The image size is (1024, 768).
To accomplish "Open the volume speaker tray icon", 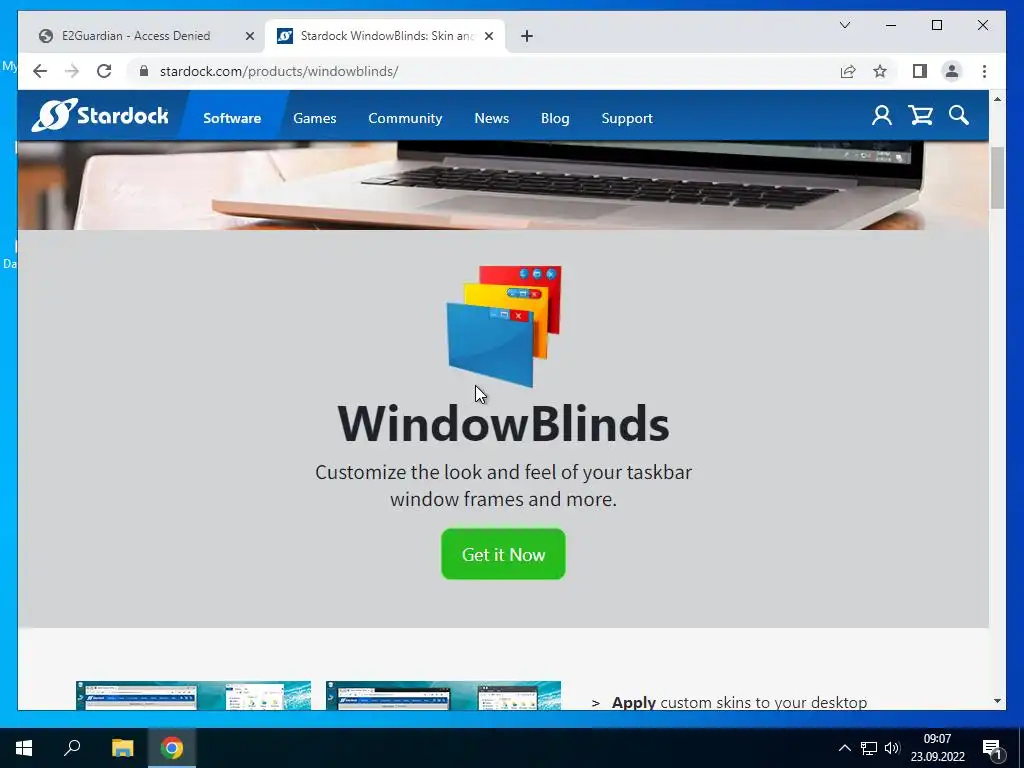I will (892, 748).
